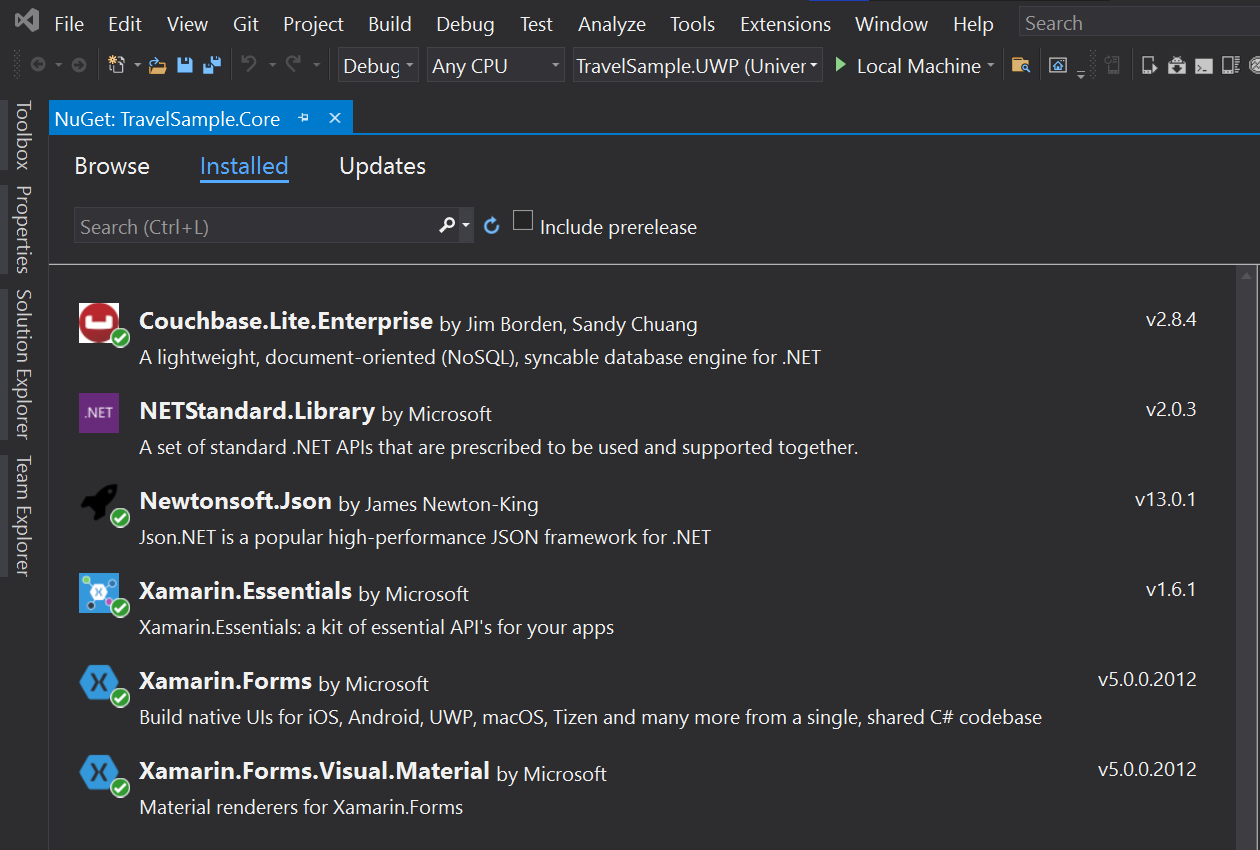Click the Open File folder icon
Image resolution: width=1260 pixels, height=850 pixels.
tap(158, 66)
